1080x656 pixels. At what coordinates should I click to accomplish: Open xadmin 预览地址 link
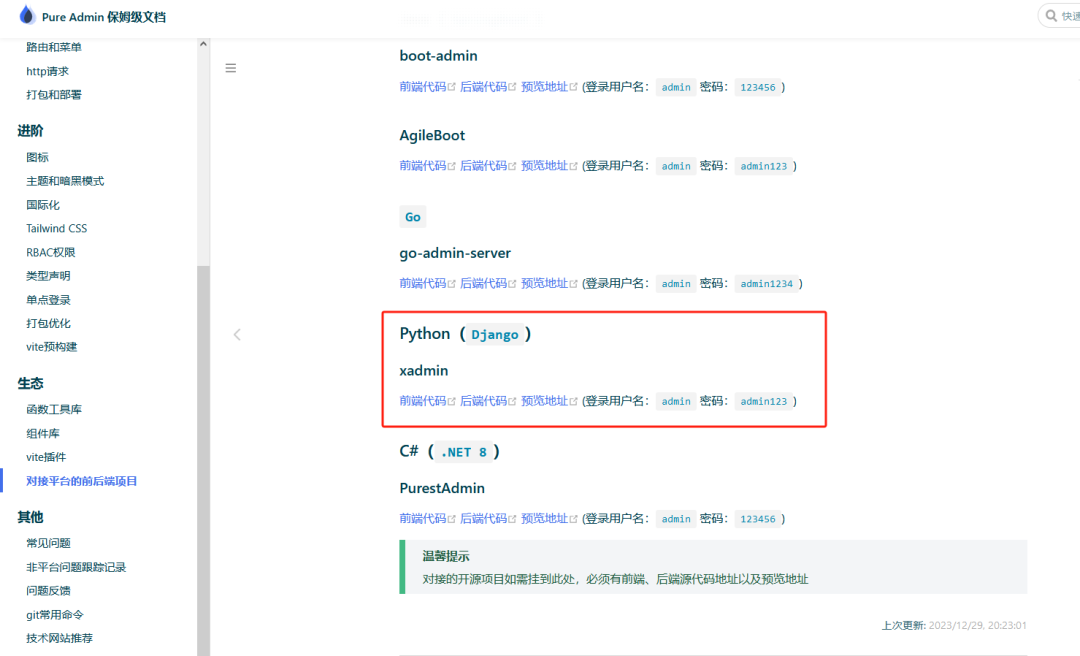coord(544,401)
